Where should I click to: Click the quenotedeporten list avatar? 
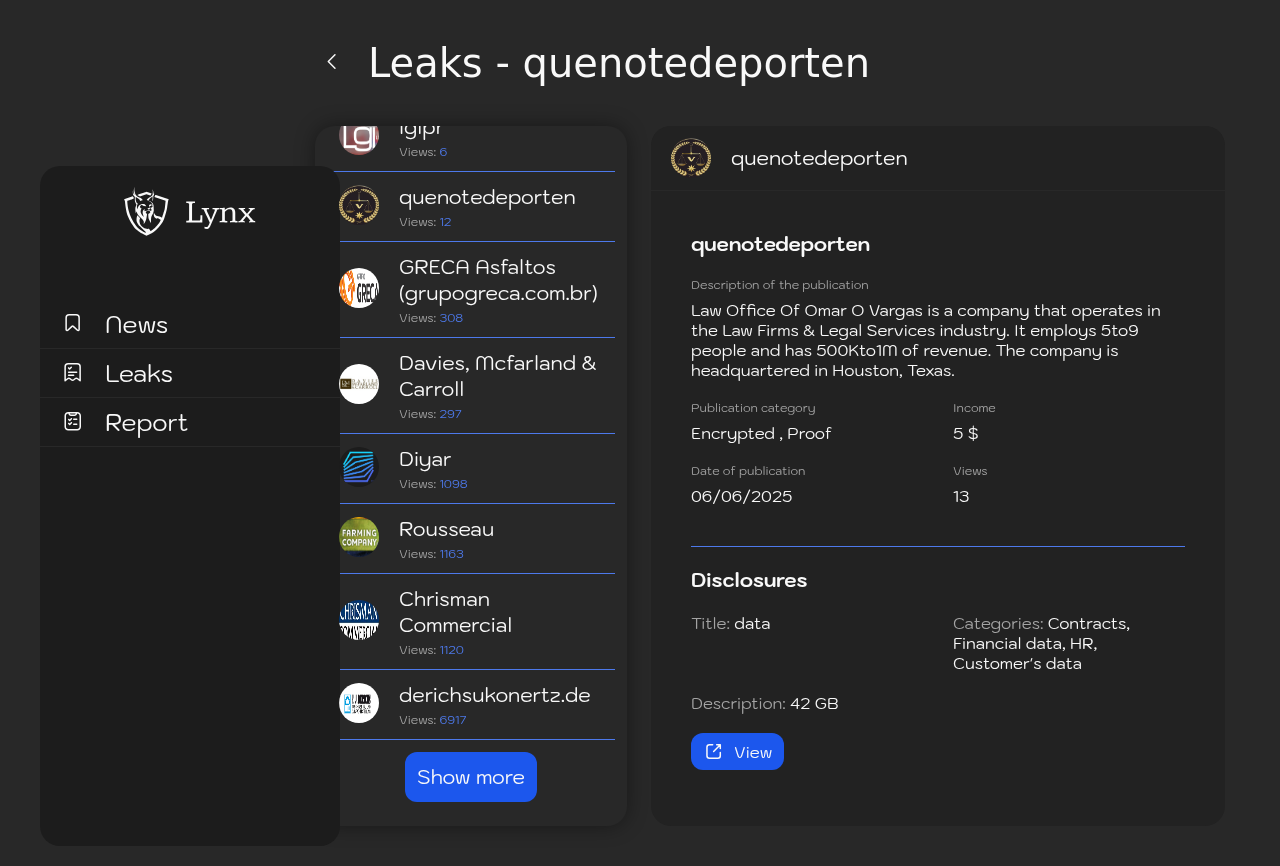[359, 205]
